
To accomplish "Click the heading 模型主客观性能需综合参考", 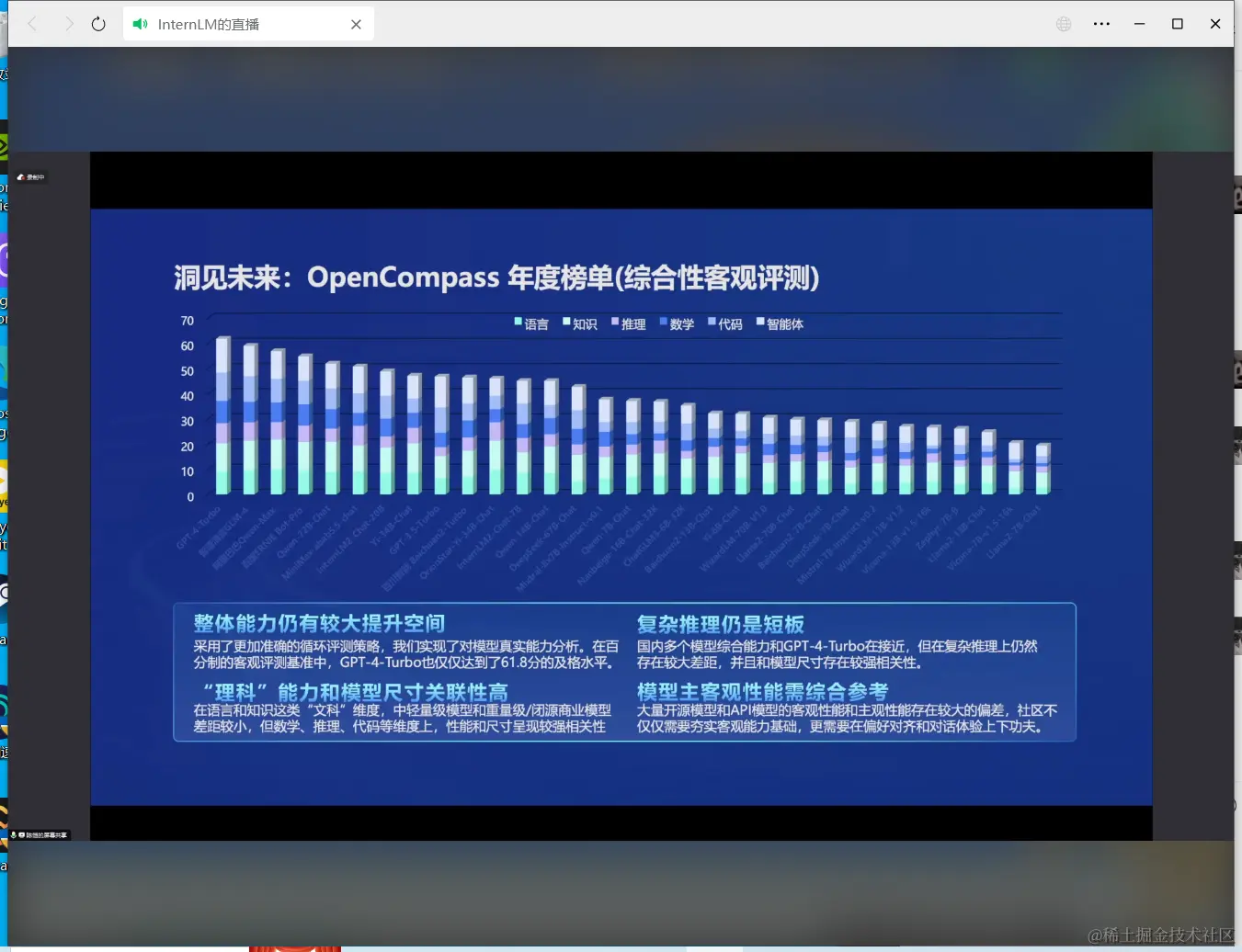I will pos(762,691).
